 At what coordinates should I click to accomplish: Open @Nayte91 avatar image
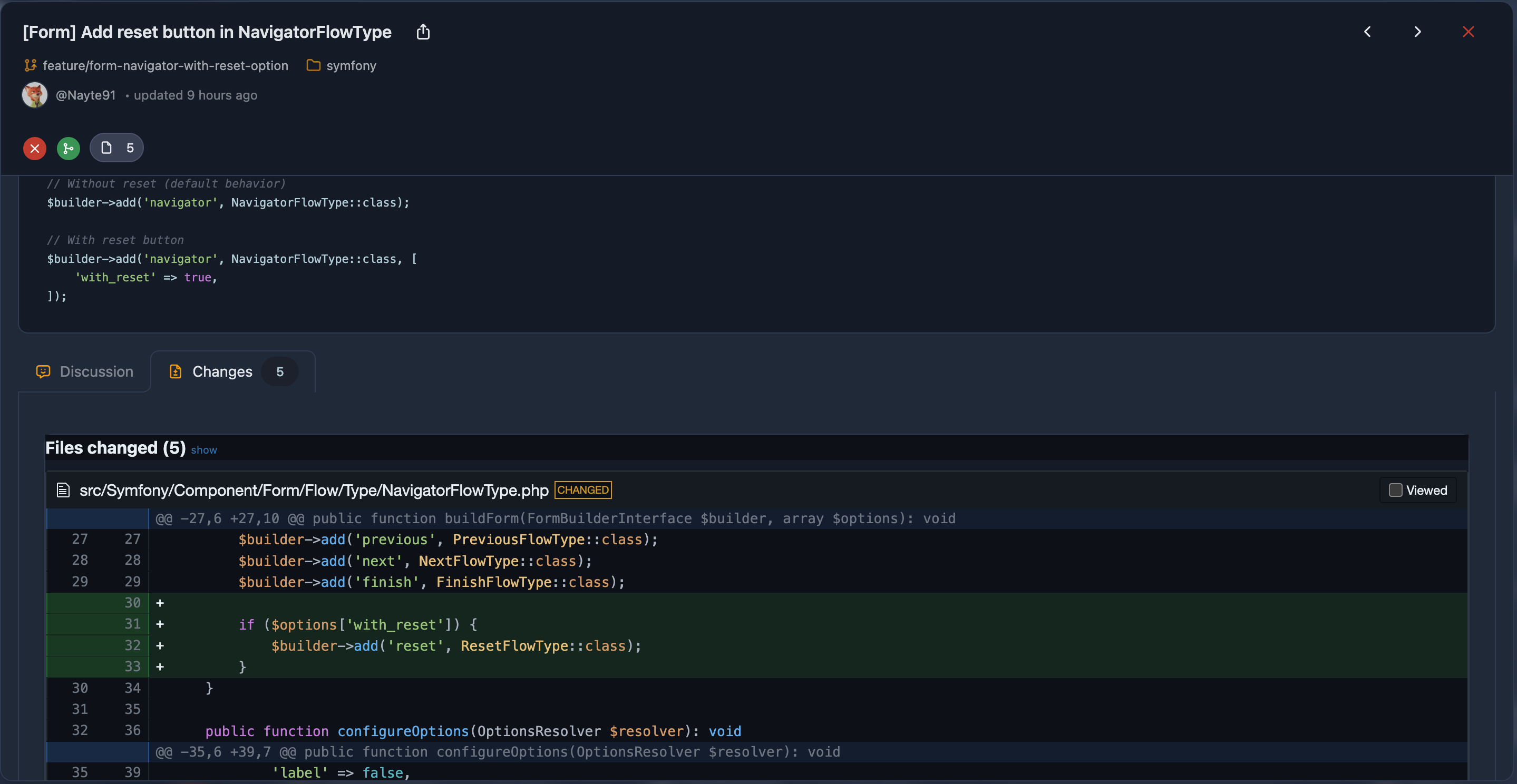[35, 95]
